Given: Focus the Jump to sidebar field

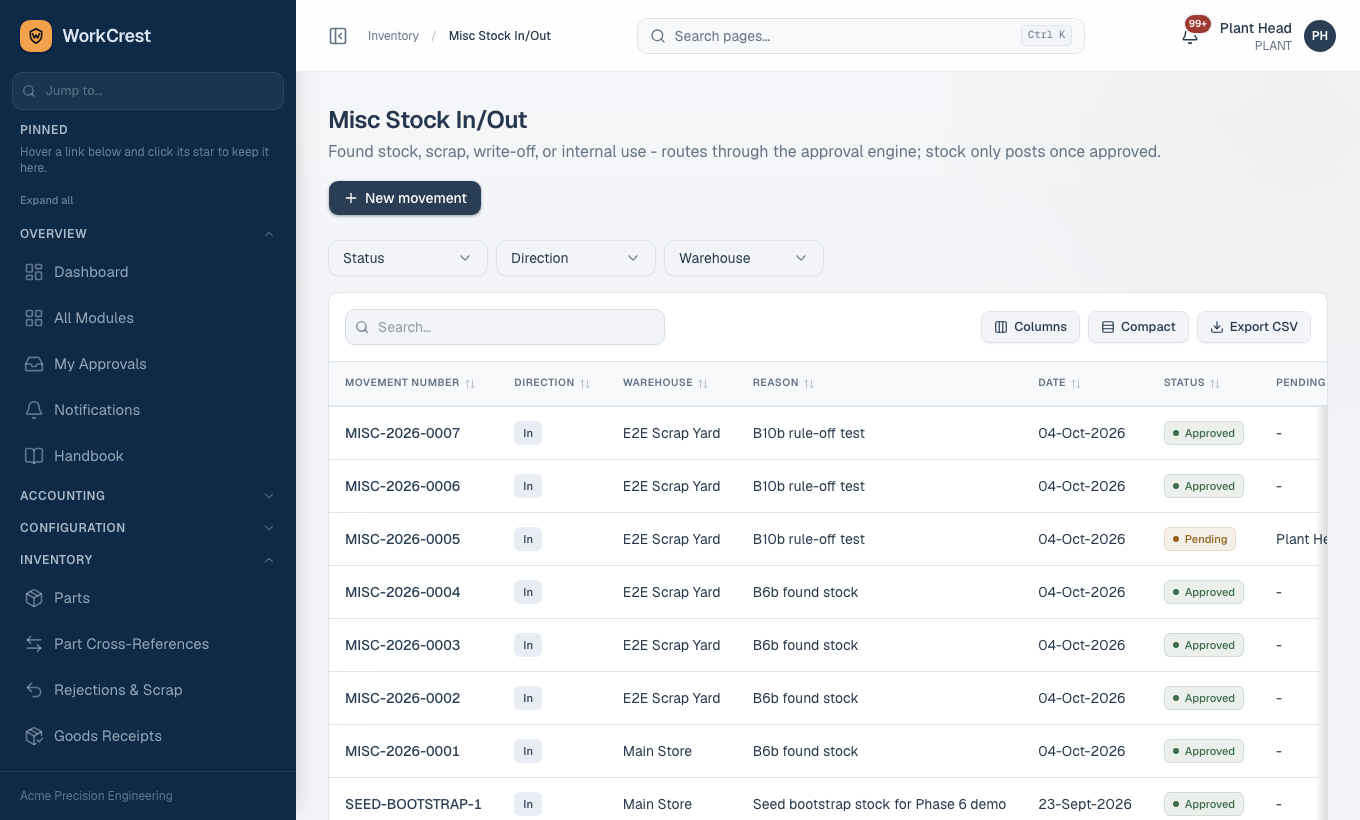Looking at the screenshot, I should click(148, 91).
